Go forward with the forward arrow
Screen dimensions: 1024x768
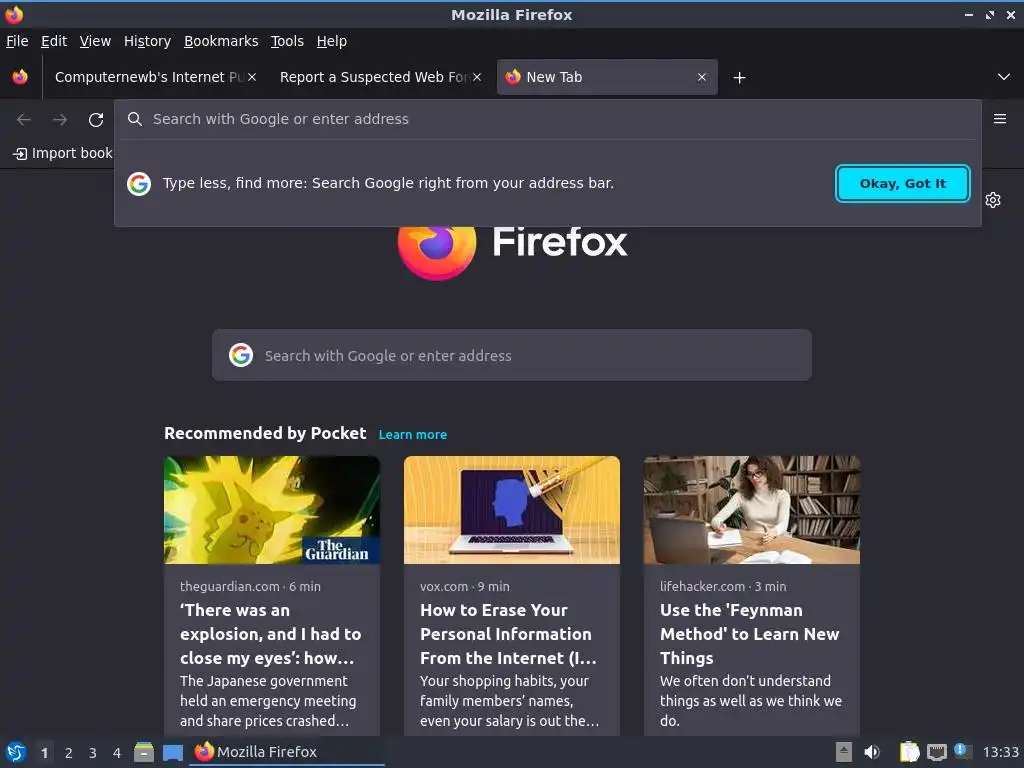60,120
